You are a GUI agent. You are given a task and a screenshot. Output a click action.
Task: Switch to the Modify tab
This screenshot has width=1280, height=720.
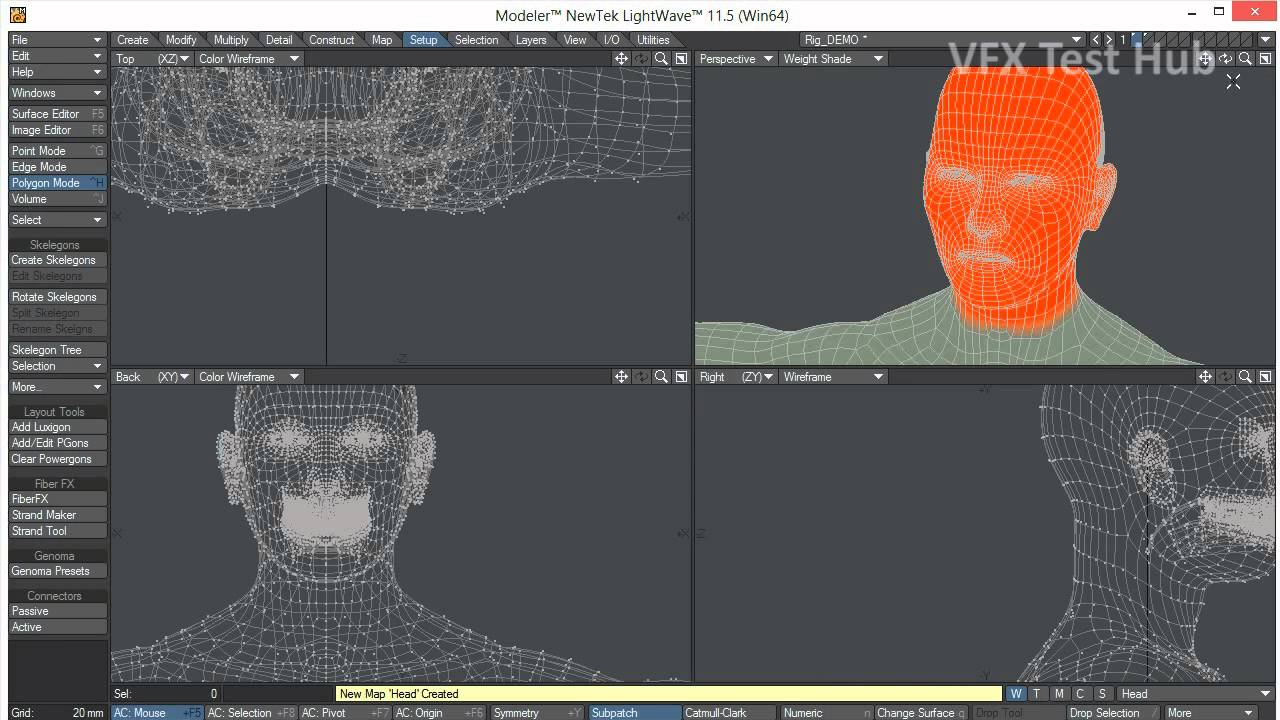[x=181, y=40]
